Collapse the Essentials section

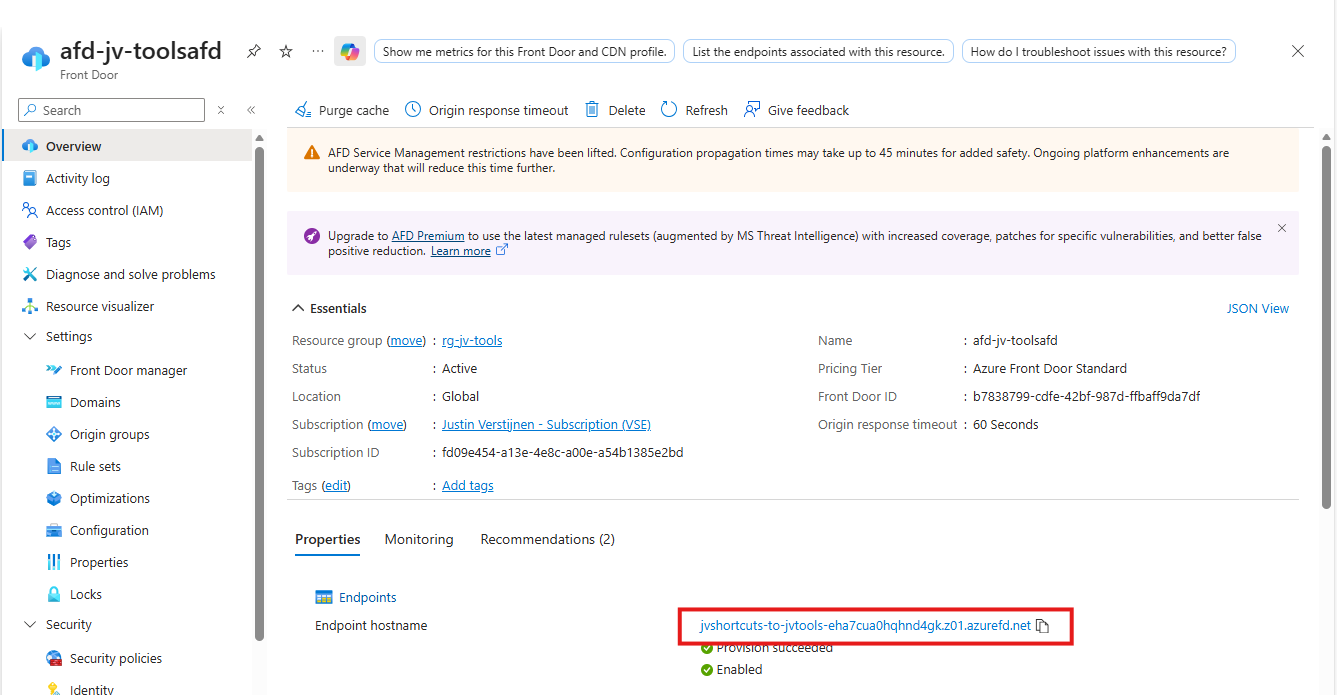(x=298, y=309)
